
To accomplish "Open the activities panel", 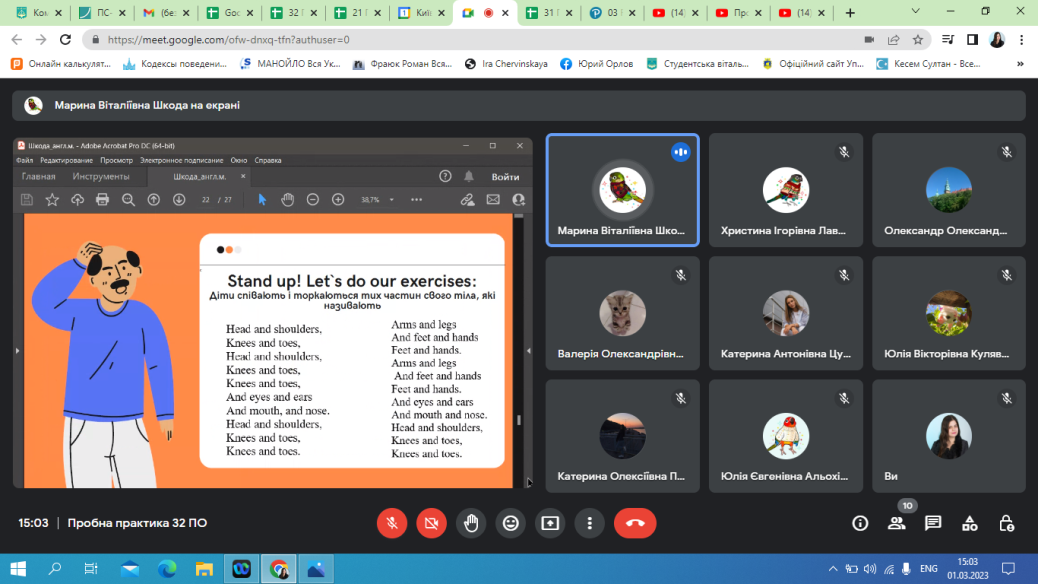I will click(x=970, y=523).
